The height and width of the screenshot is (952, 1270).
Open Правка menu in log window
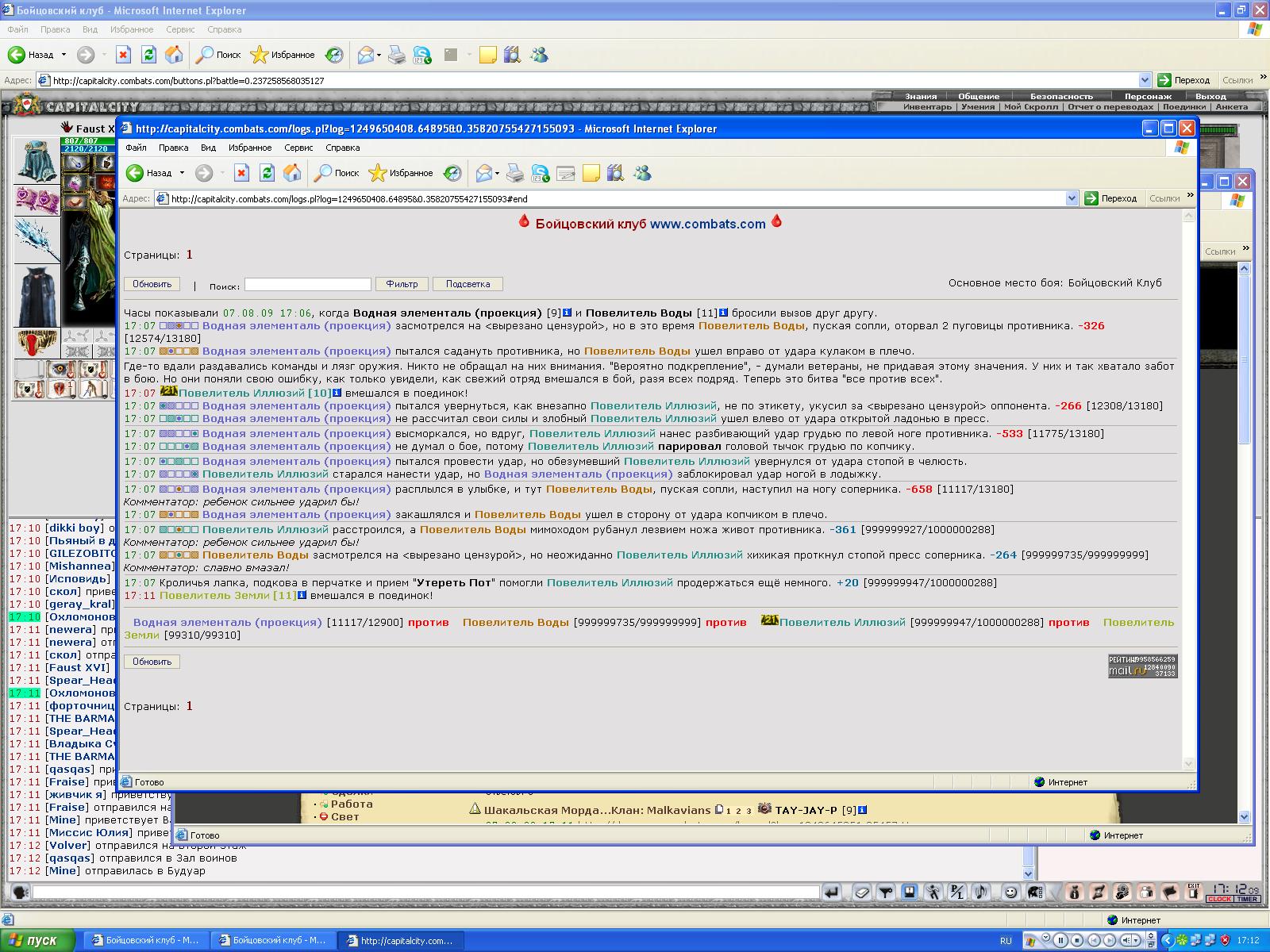click(173, 148)
